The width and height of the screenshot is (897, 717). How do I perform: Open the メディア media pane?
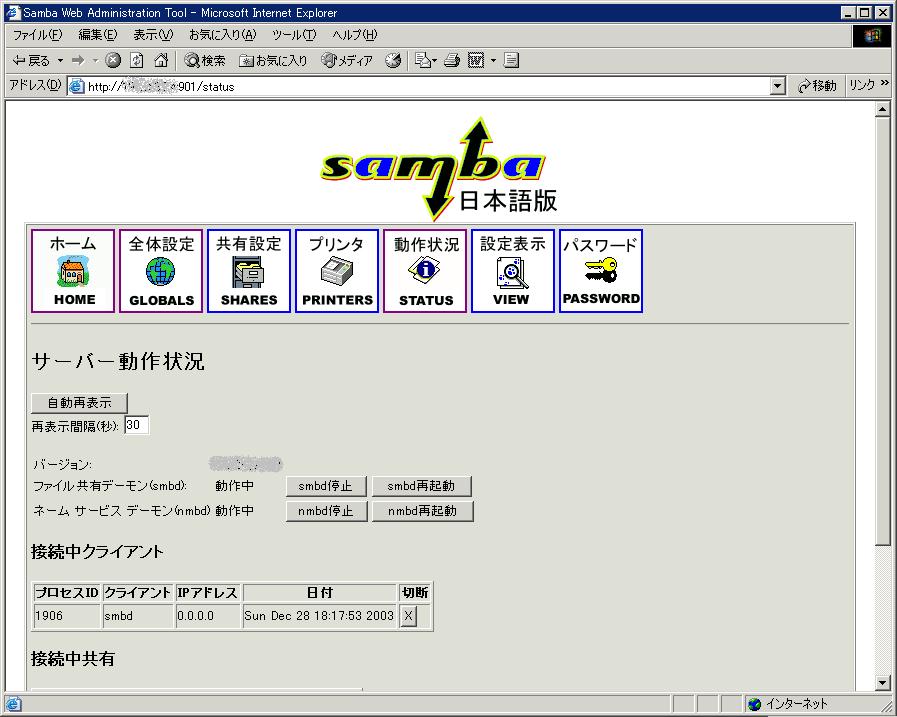tap(347, 61)
